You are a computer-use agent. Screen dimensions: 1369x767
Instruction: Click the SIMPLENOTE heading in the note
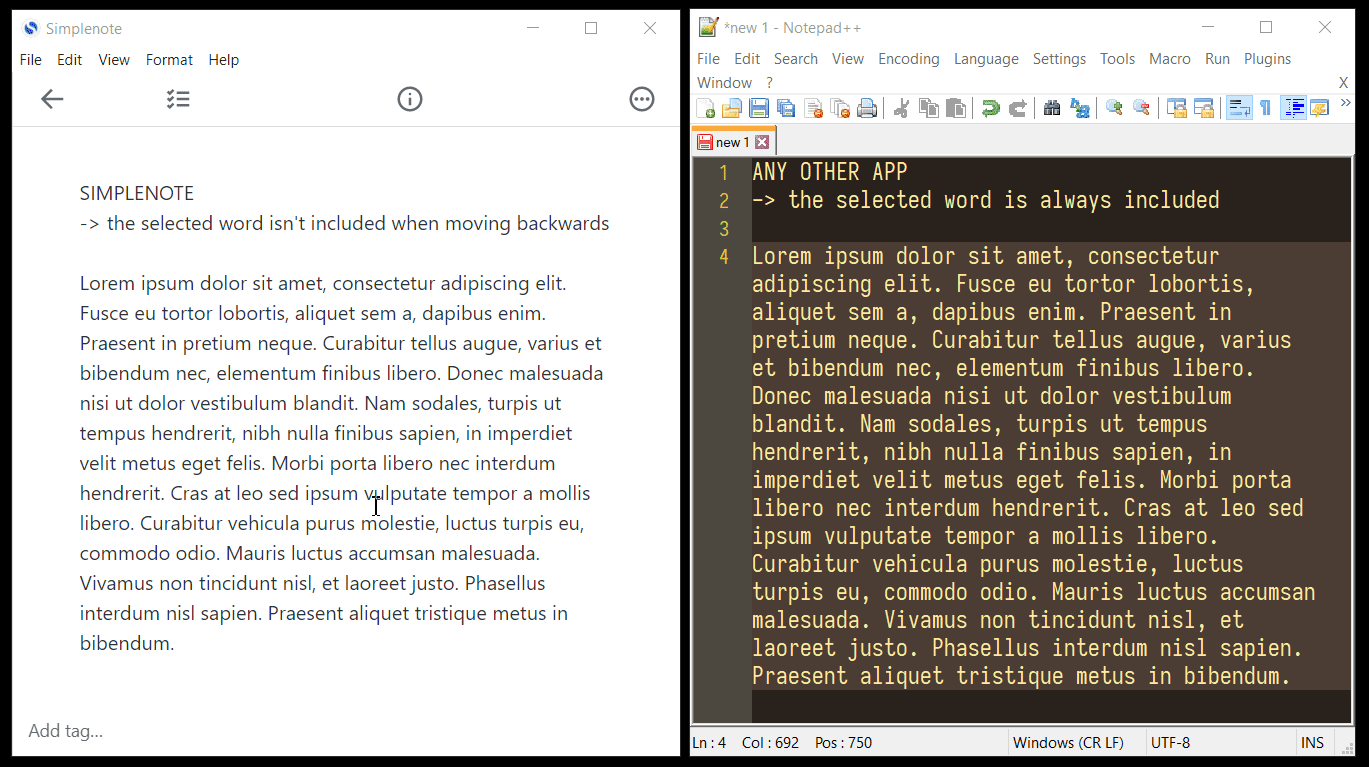(x=137, y=193)
